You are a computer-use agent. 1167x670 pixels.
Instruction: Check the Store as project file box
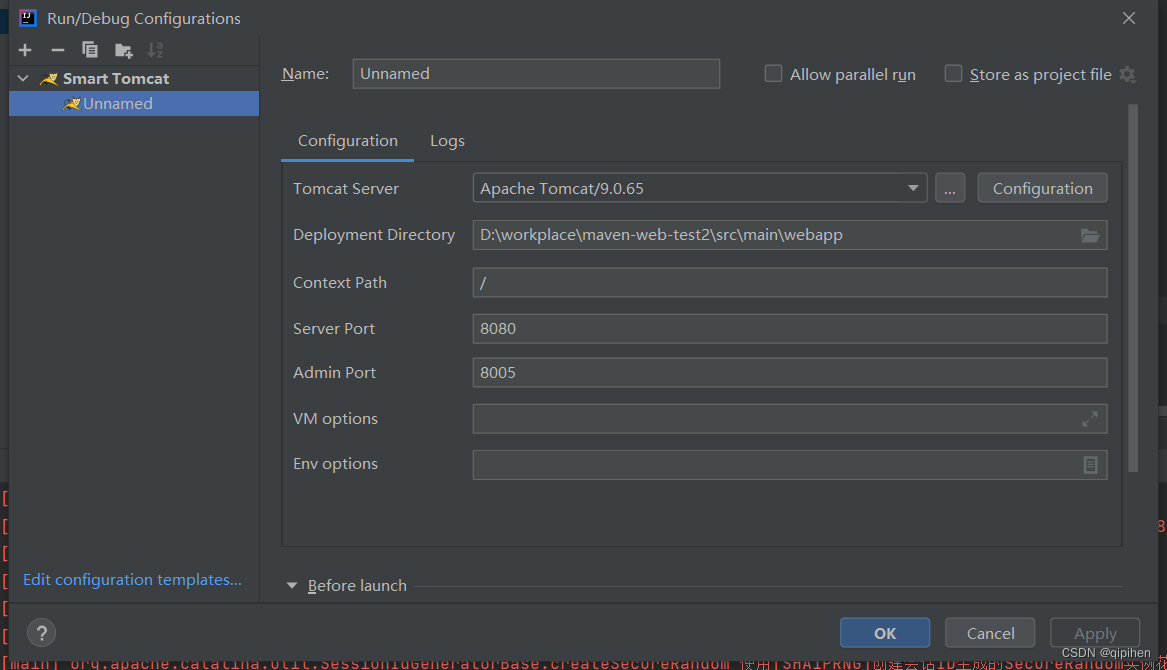(x=953, y=74)
